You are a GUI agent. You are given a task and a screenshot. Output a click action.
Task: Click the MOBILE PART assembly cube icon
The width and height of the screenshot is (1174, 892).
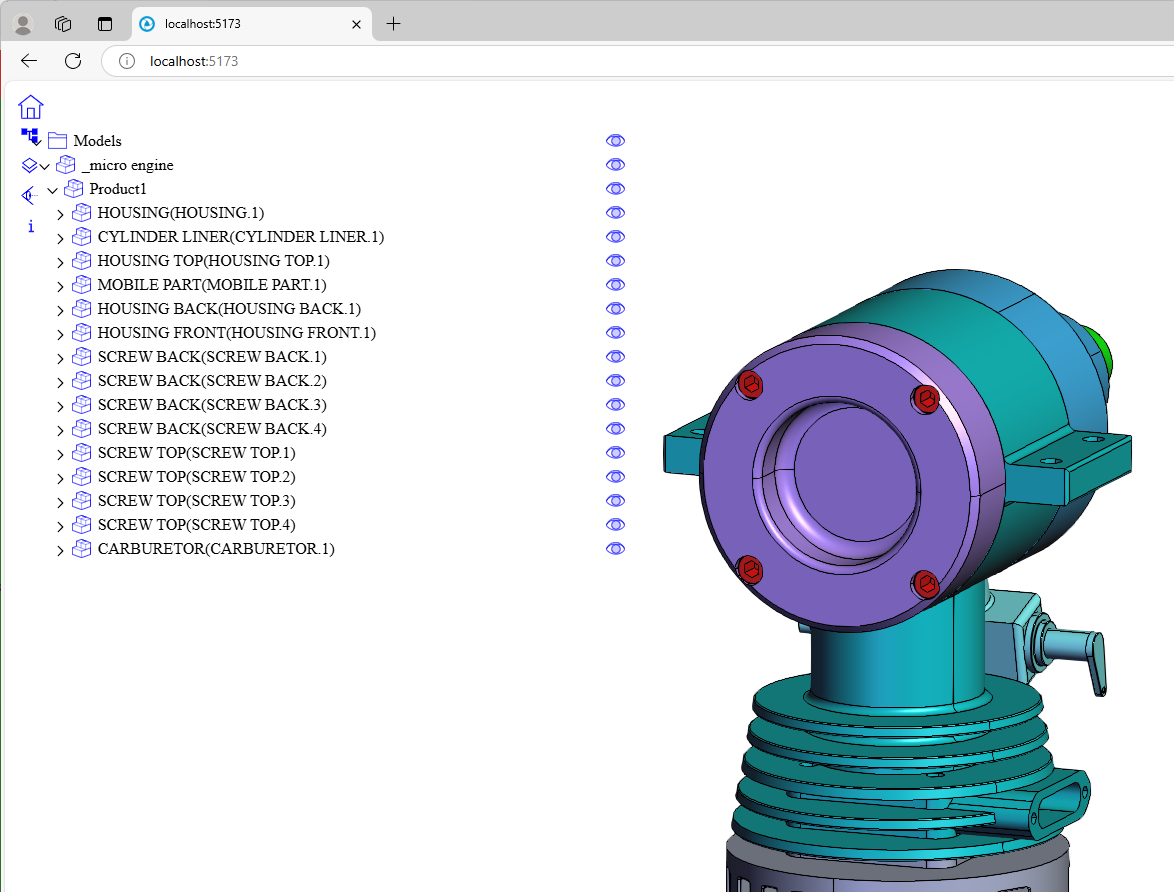(82, 285)
